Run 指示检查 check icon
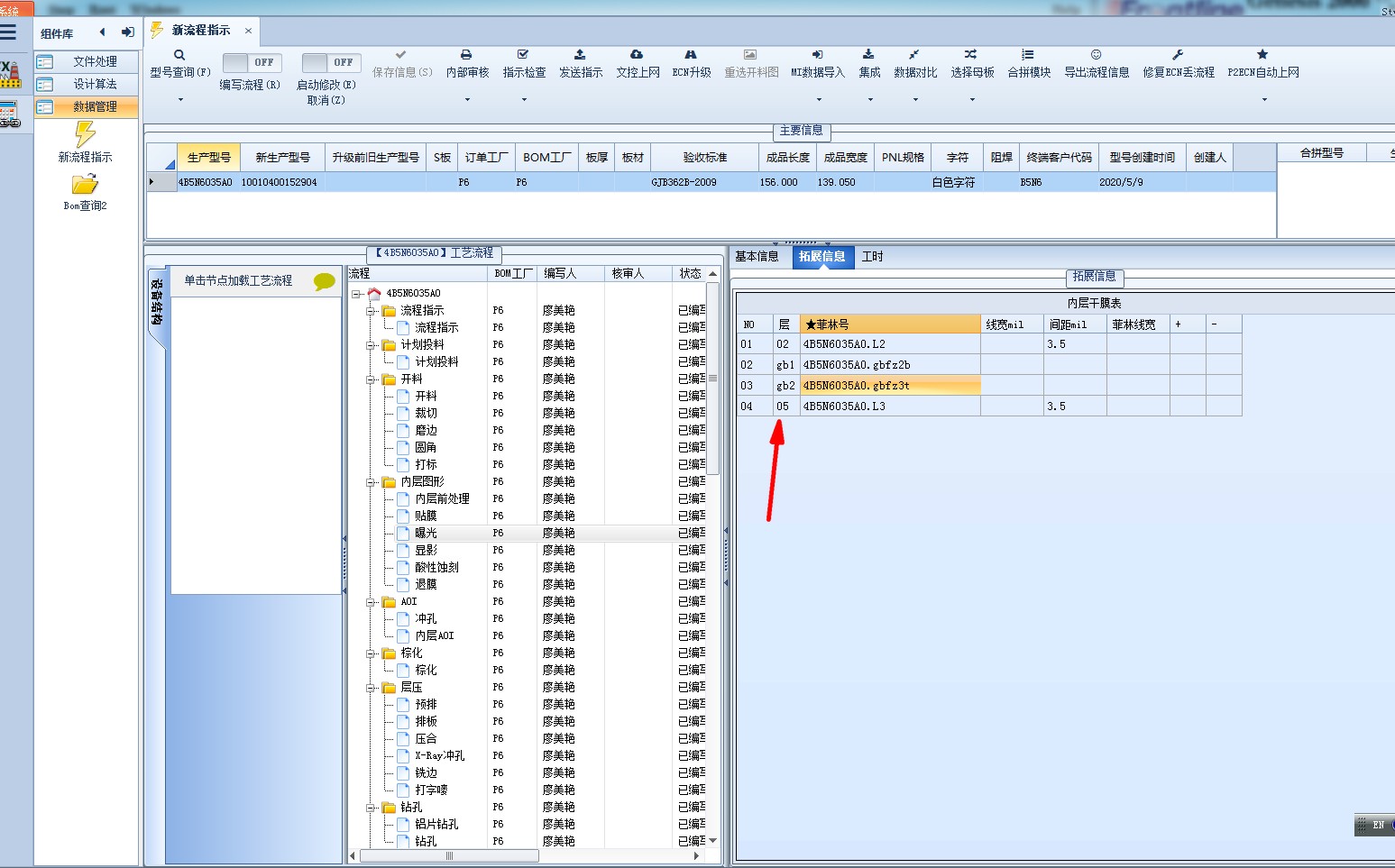The image size is (1395, 868). (x=523, y=55)
